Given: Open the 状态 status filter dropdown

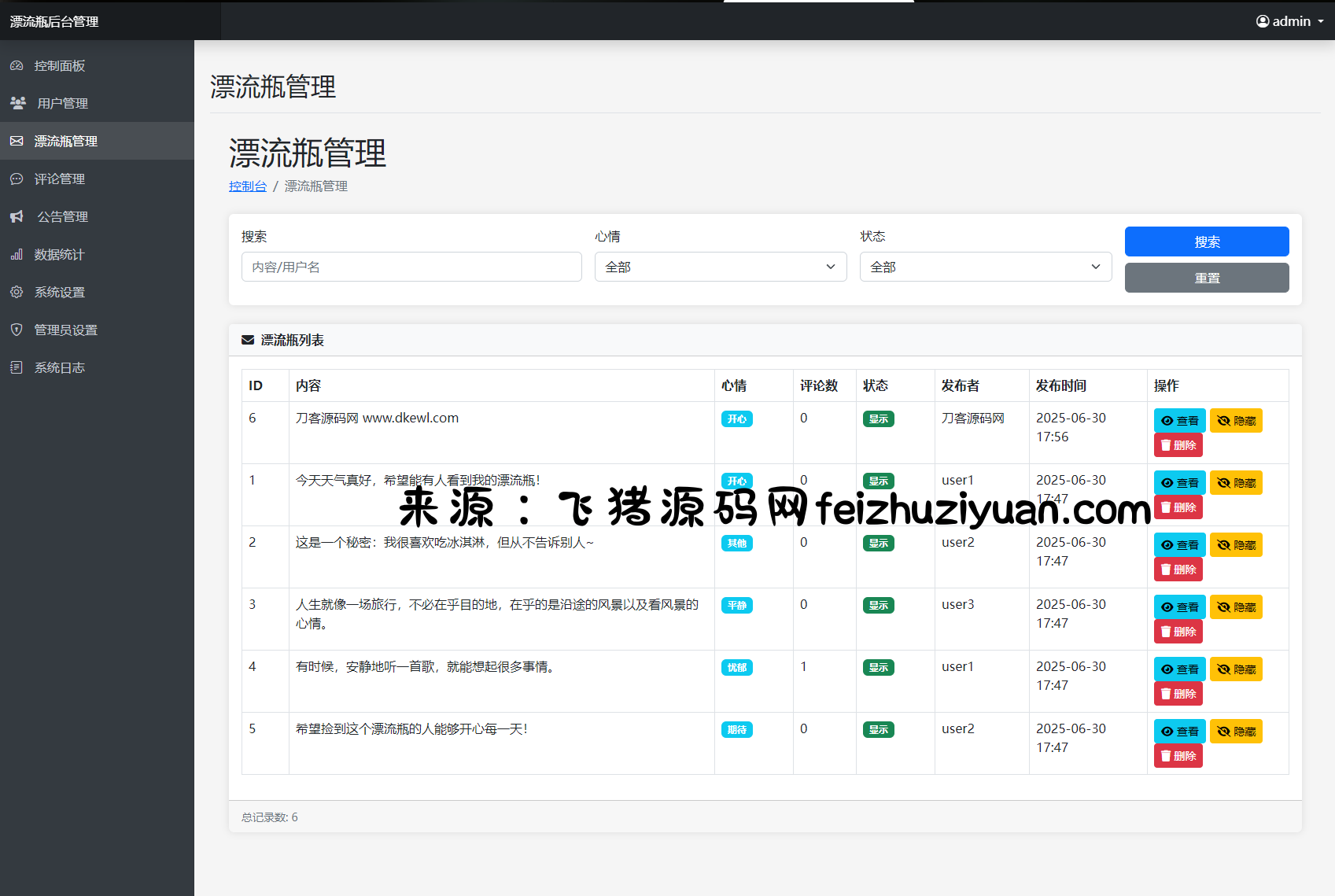Looking at the screenshot, I should [x=985, y=267].
